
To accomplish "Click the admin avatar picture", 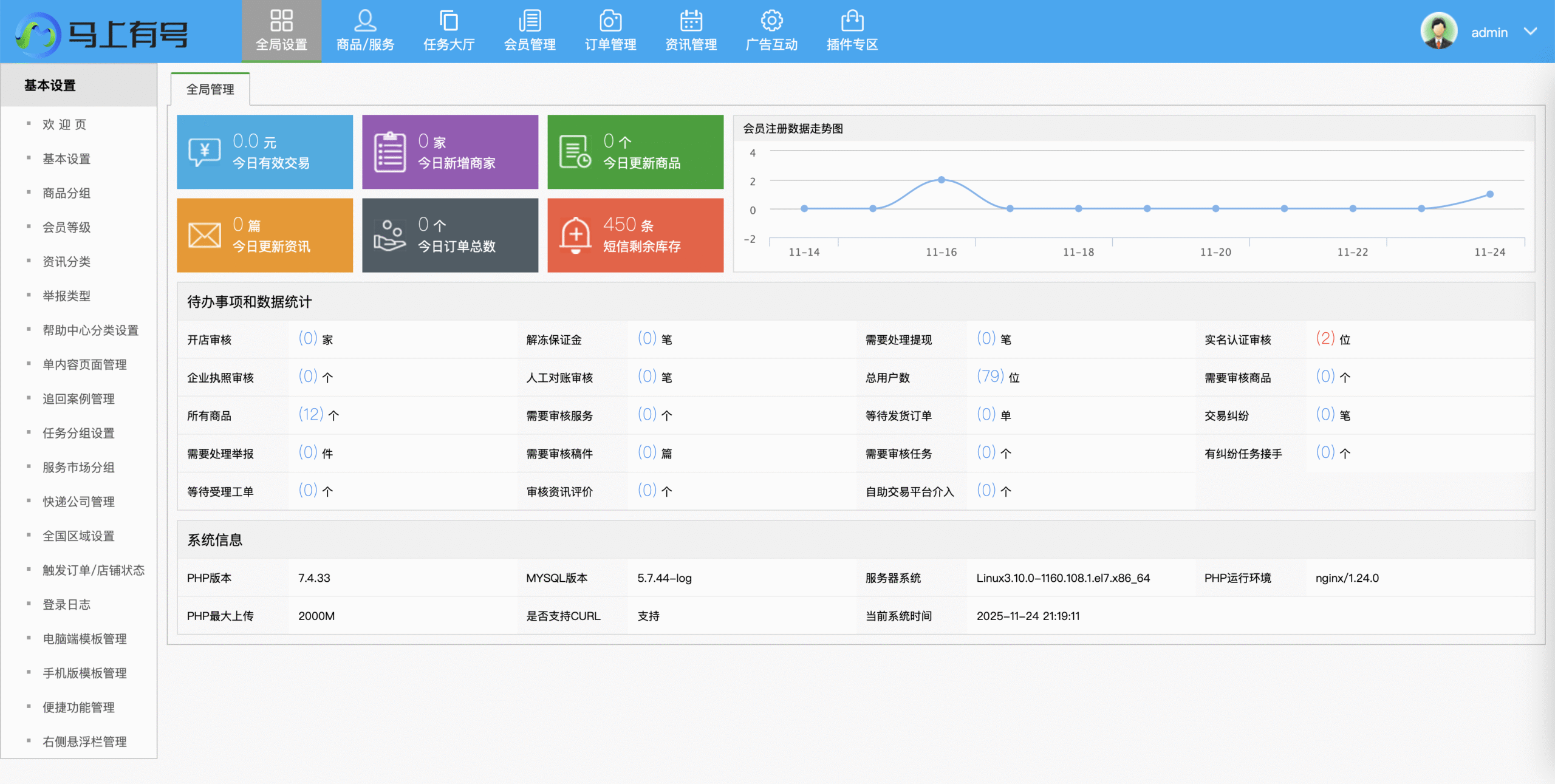I will coord(1438,30).
